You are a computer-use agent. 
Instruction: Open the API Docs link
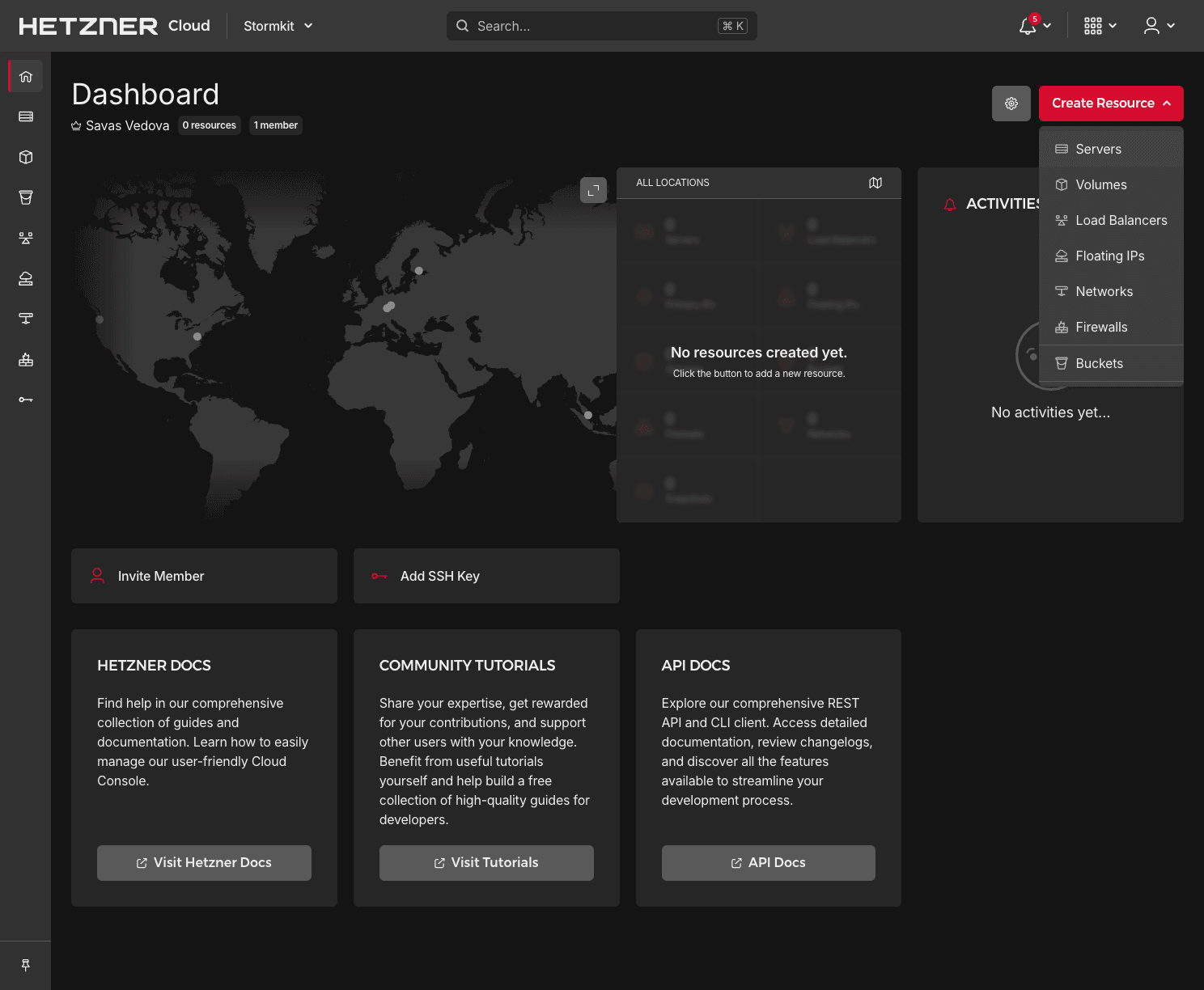(x=767, y=862)
